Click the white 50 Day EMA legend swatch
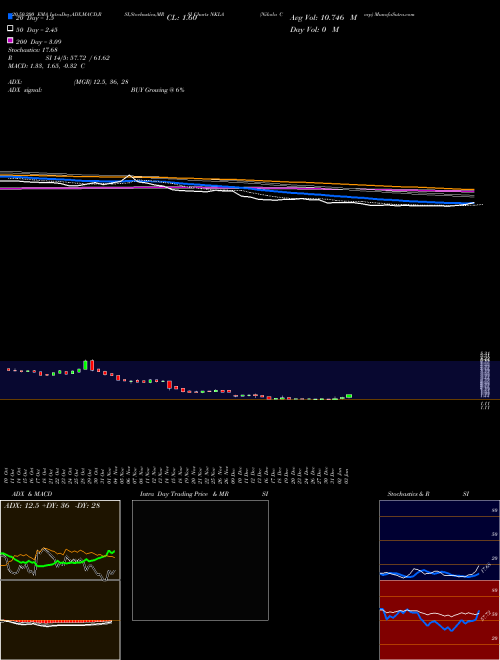This screenshot has width=500, height=660. (10, 29)
